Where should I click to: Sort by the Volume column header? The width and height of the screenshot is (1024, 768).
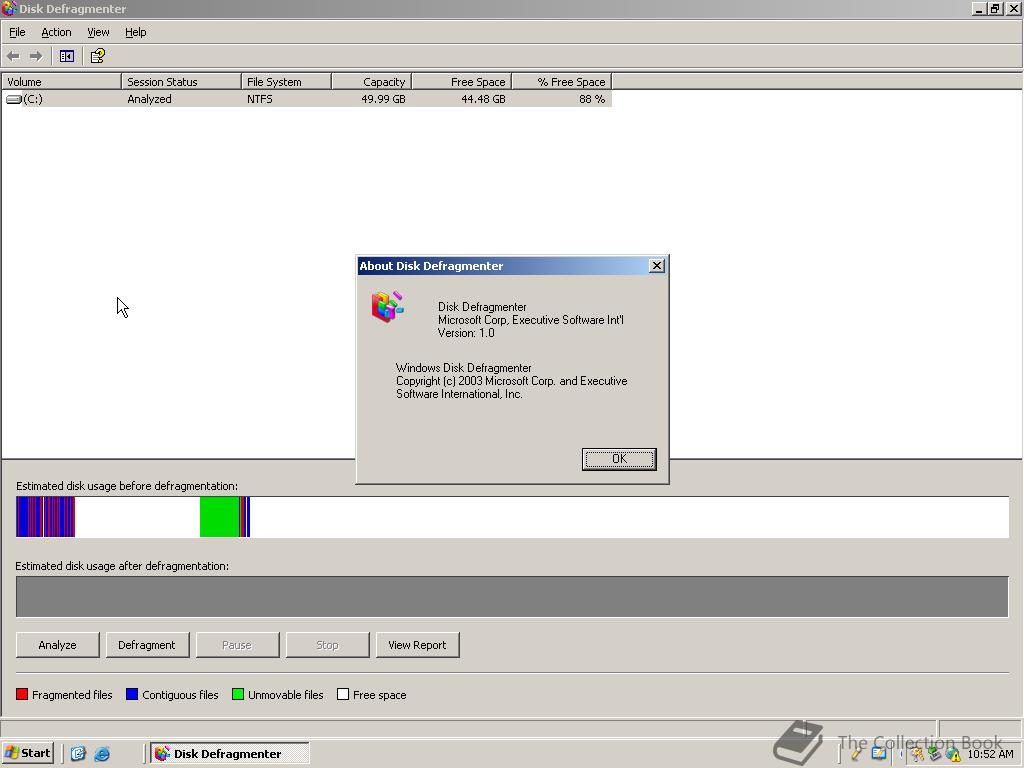tap(61, 82)
